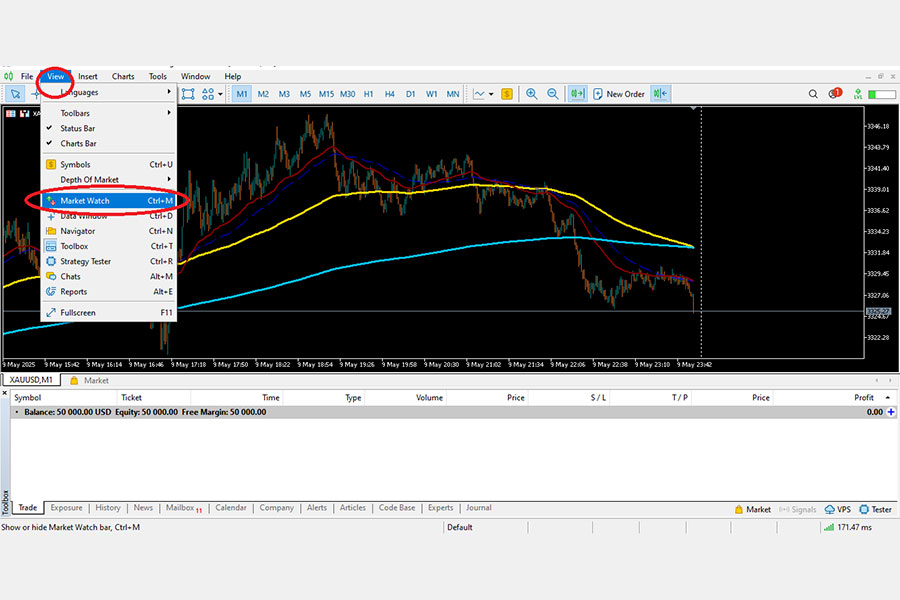Select the XAUUSD,M1 chart tab
900x600 pixels.
(31, 380)
